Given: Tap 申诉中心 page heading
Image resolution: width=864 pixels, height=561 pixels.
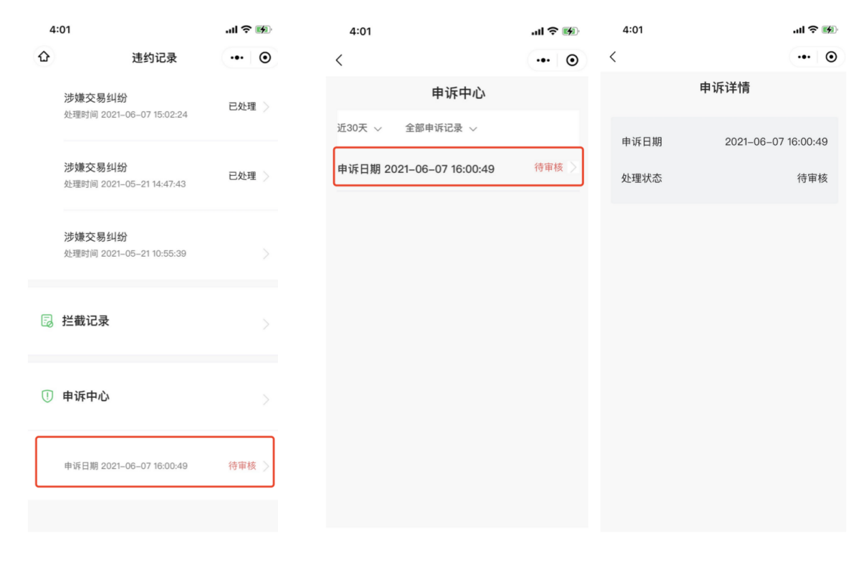Looking at the screenshot, I should tap(458, 93).
